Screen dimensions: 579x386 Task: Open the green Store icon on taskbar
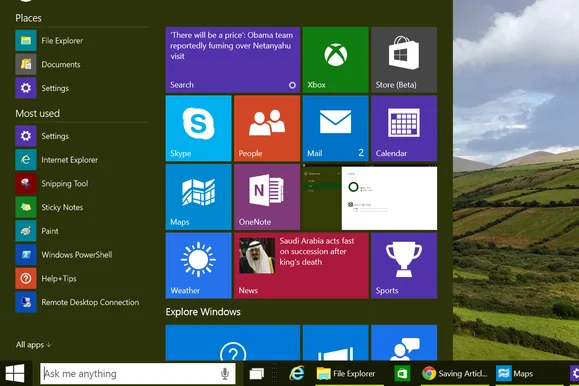pyautogui.click(x=402, y=373)
